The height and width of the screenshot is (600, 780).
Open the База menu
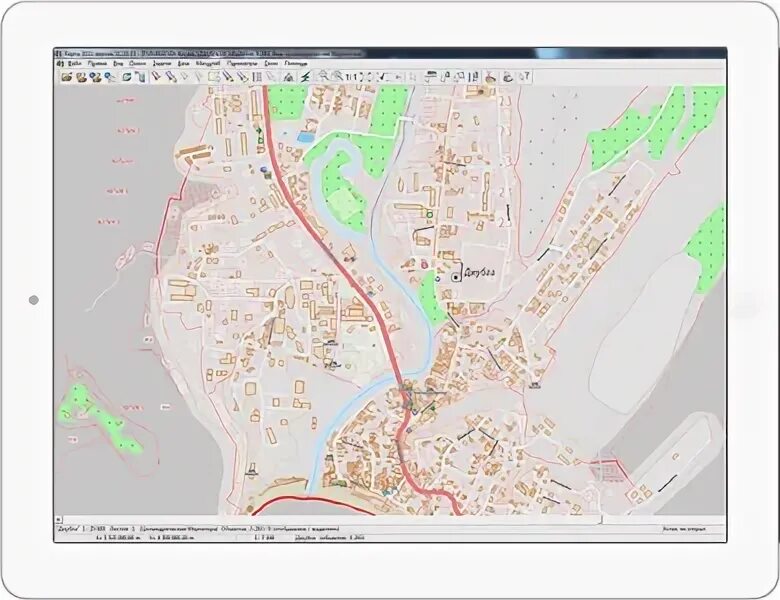(x=184, y=64)
